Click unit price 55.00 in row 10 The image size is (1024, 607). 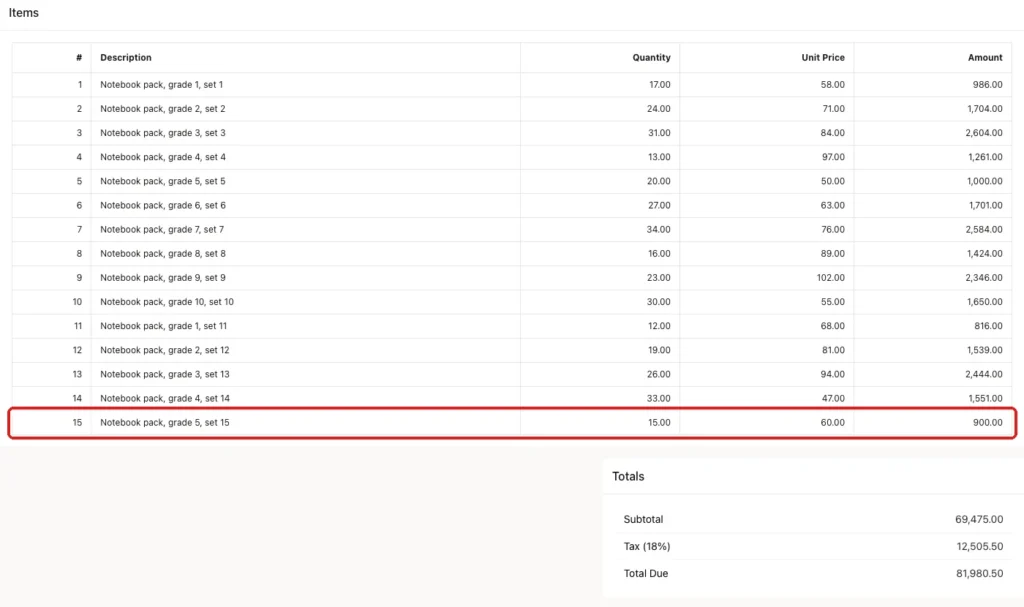(833, 302)
